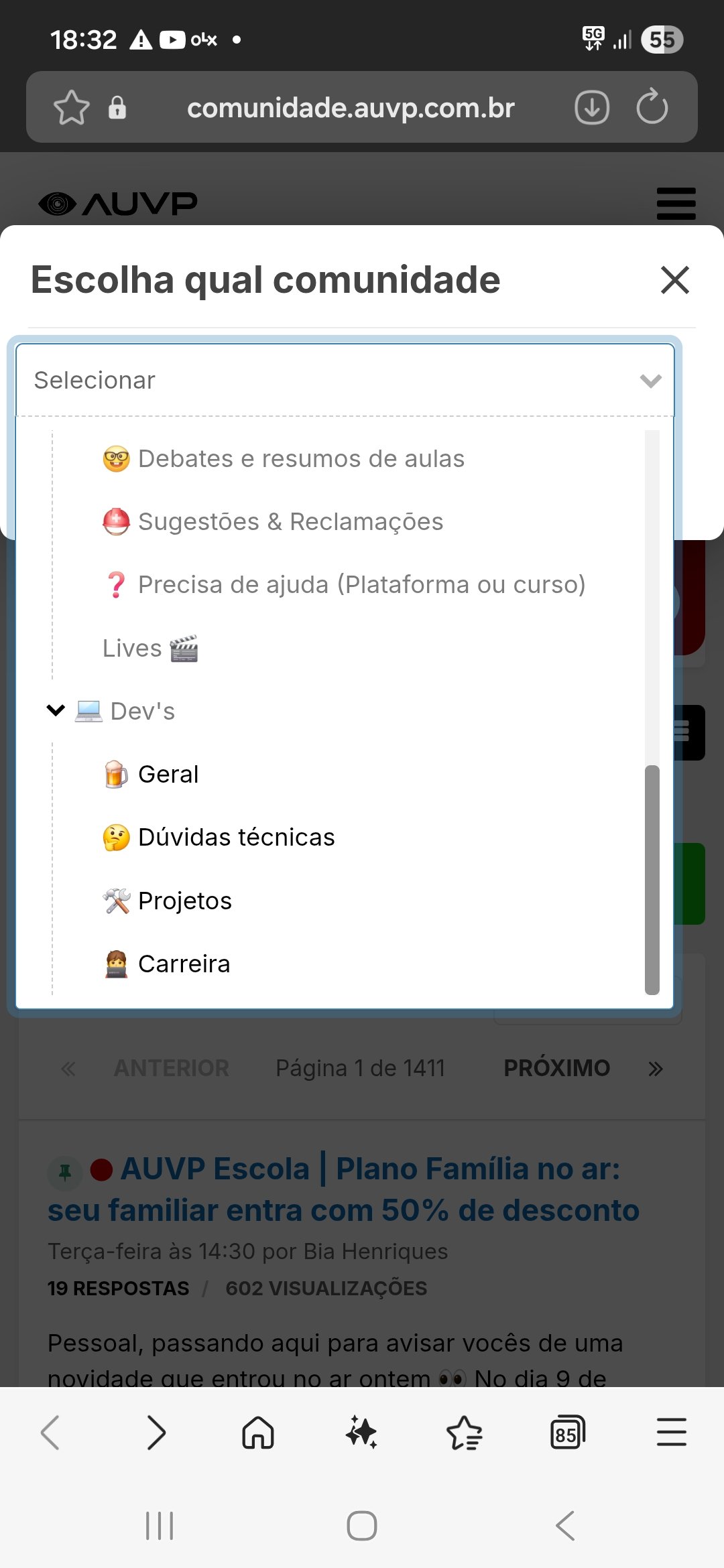Choose Sugestões & Reclamações option
The height and width of the screenshot is (1568, 724).
coord(290,522)
